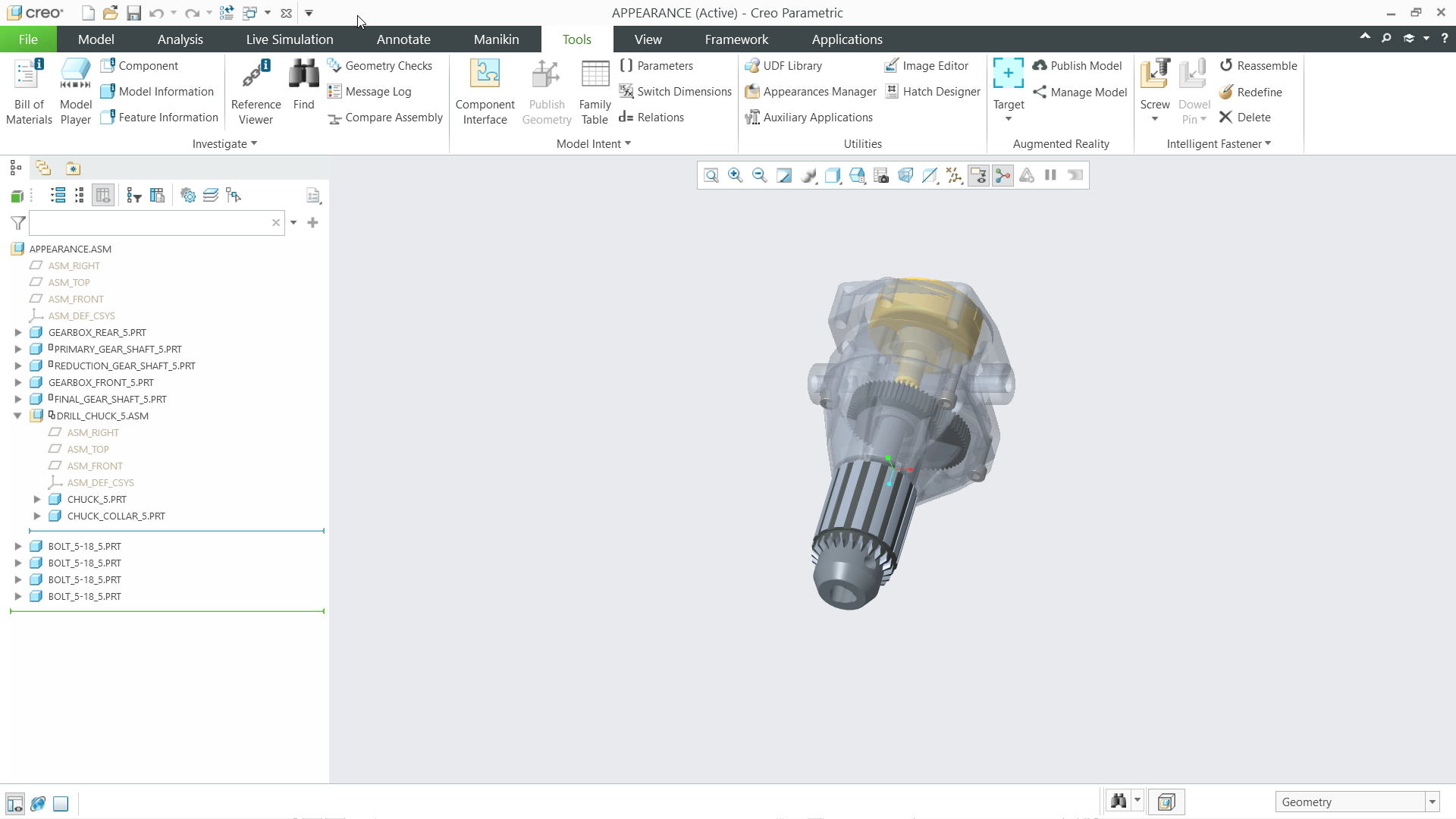Open Tree Filters in model tree toolbar
Screen dimensions: 1456x819
coord(134,196)
